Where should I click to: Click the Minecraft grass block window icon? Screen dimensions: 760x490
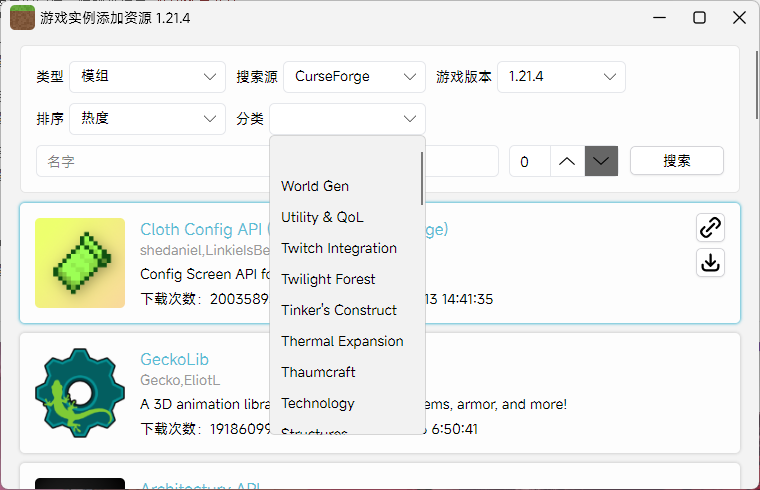coord(22,17)
